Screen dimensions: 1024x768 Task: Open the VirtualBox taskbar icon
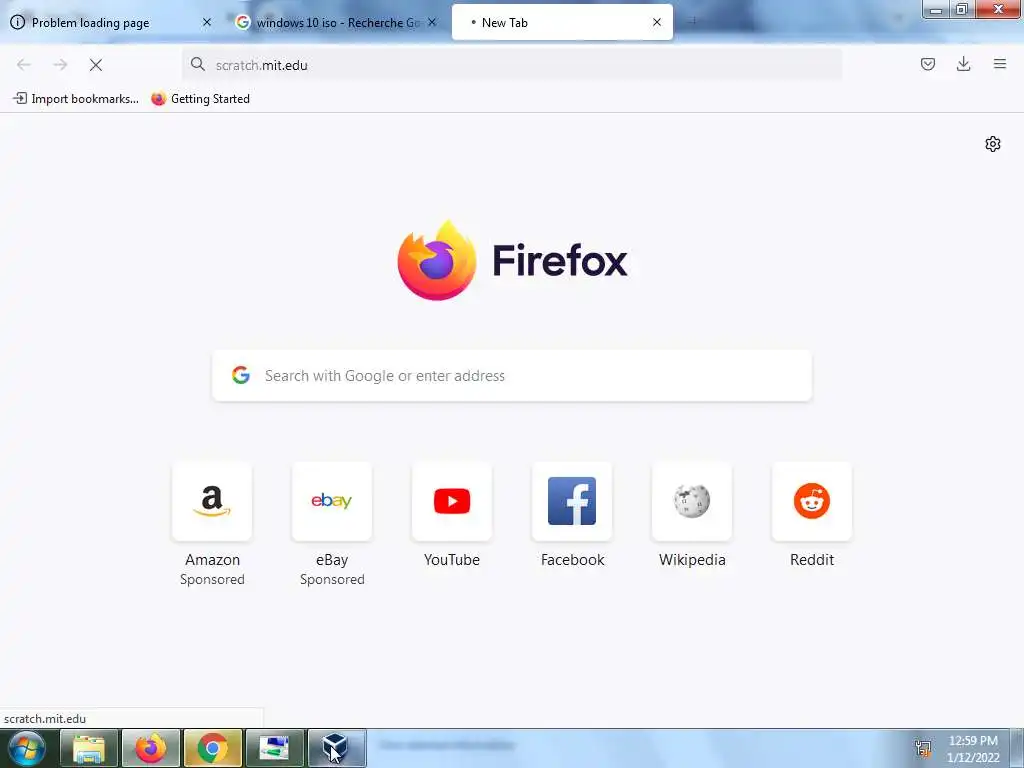point(336,748)
